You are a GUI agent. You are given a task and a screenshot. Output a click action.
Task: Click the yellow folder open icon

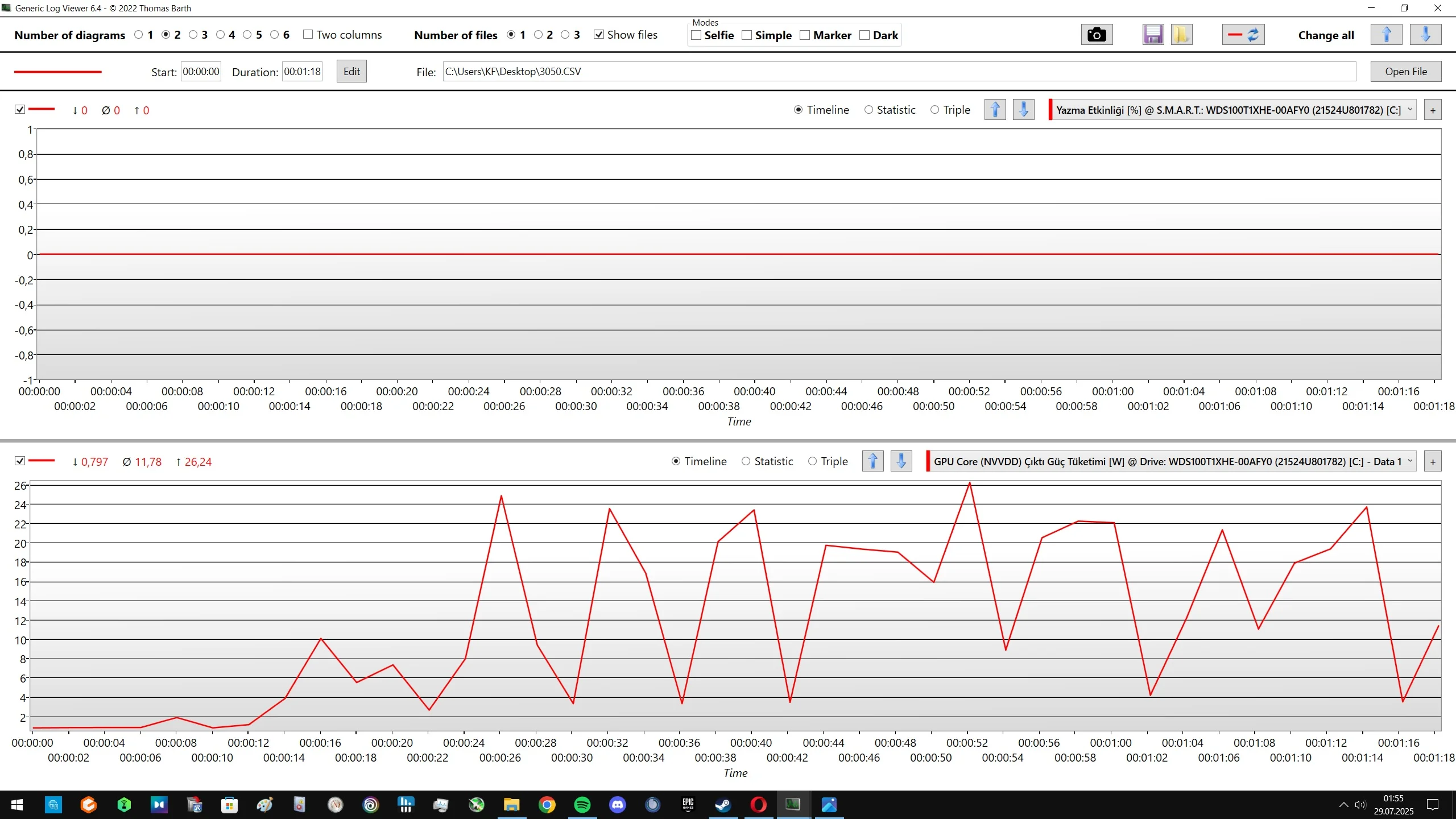click(1181, 35)
